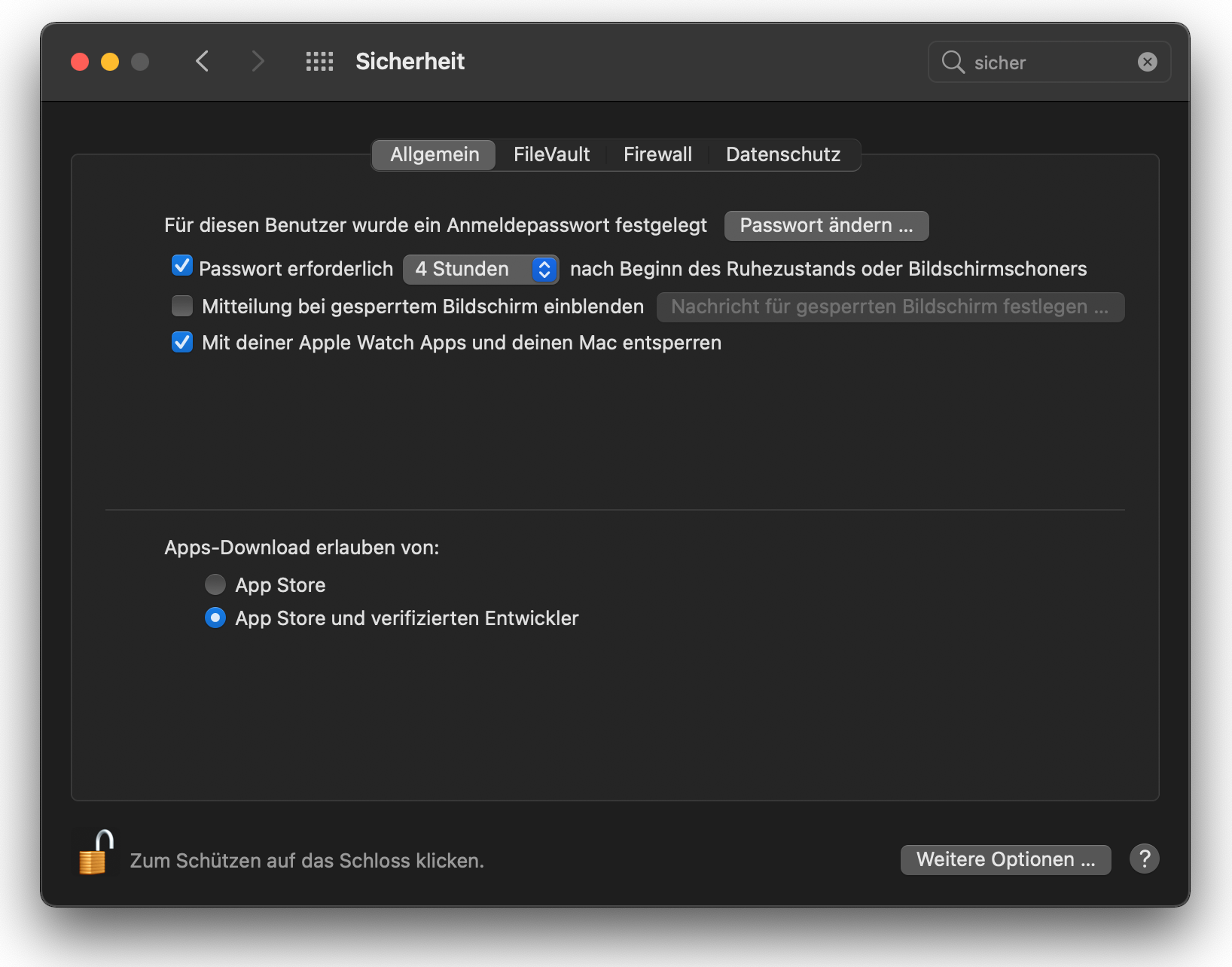The width and height of the screenshot is (1232, 967).
Task: Go forward with the right chevron
Action: coord(258,61)
